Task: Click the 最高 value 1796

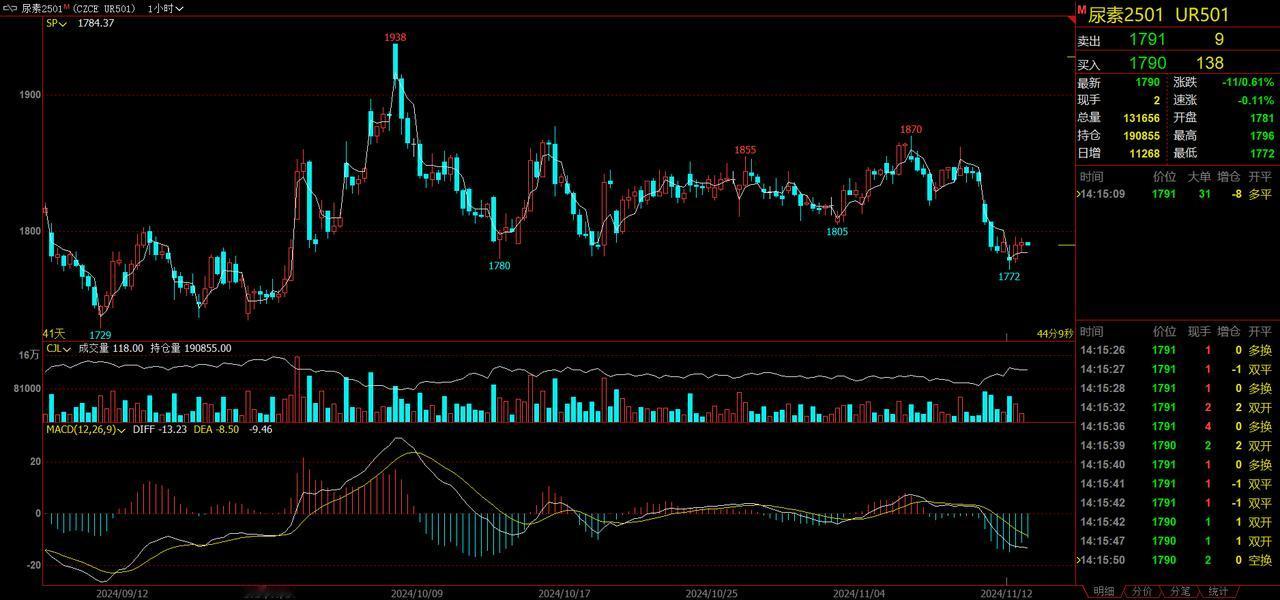Action: pyautogui.click(x=1262, y=136)
